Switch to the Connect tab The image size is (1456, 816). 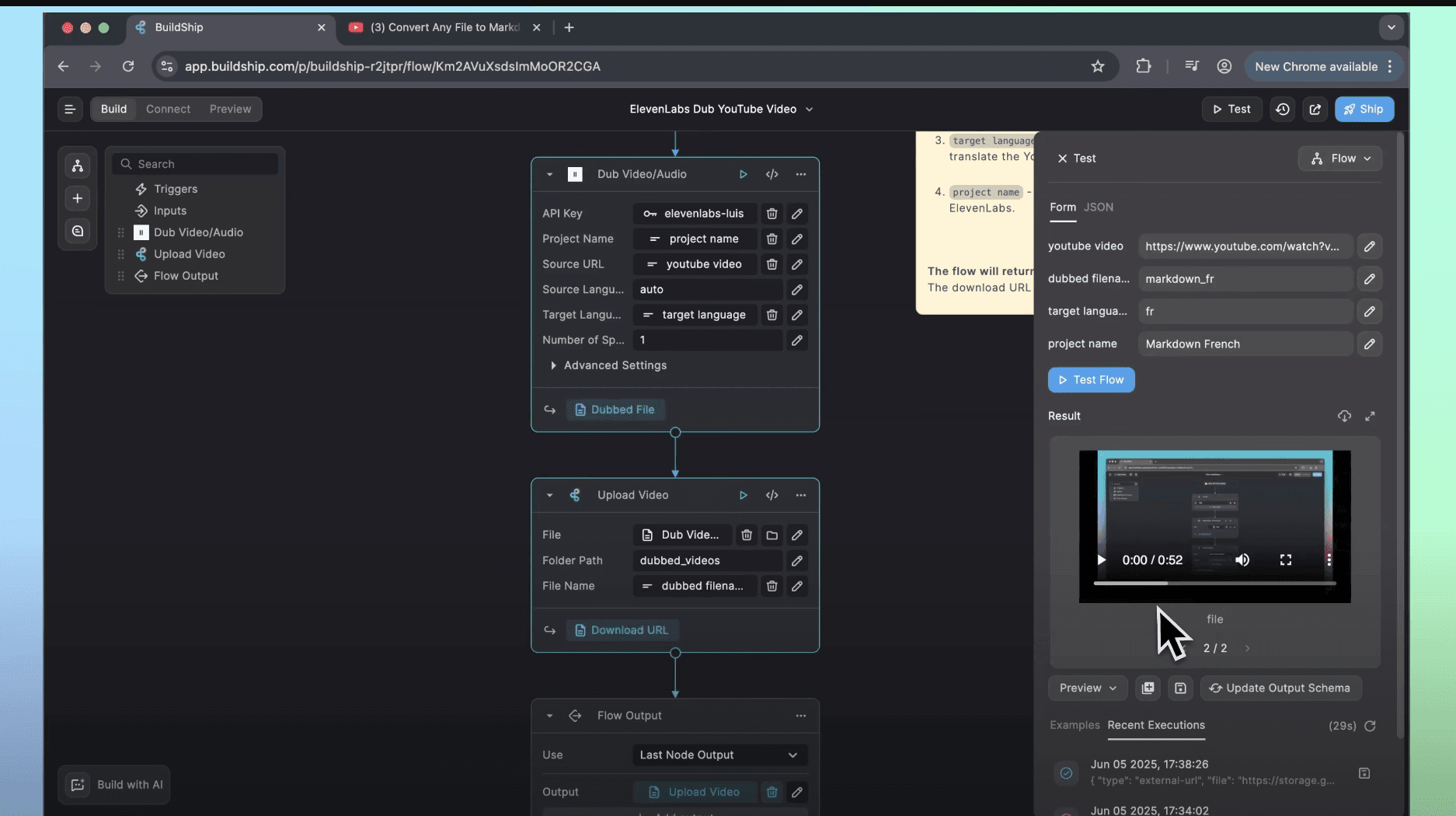[x=168, y=109]
